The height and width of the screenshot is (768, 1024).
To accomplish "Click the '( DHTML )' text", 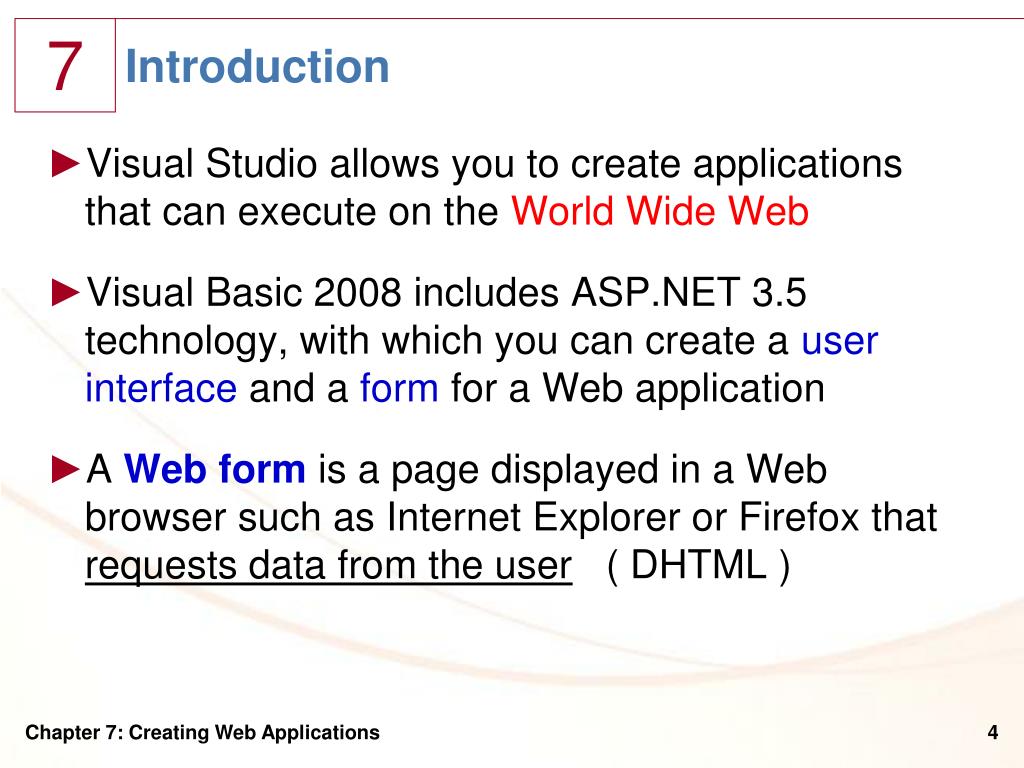I will pyautogui.click(x=698, y=565).
